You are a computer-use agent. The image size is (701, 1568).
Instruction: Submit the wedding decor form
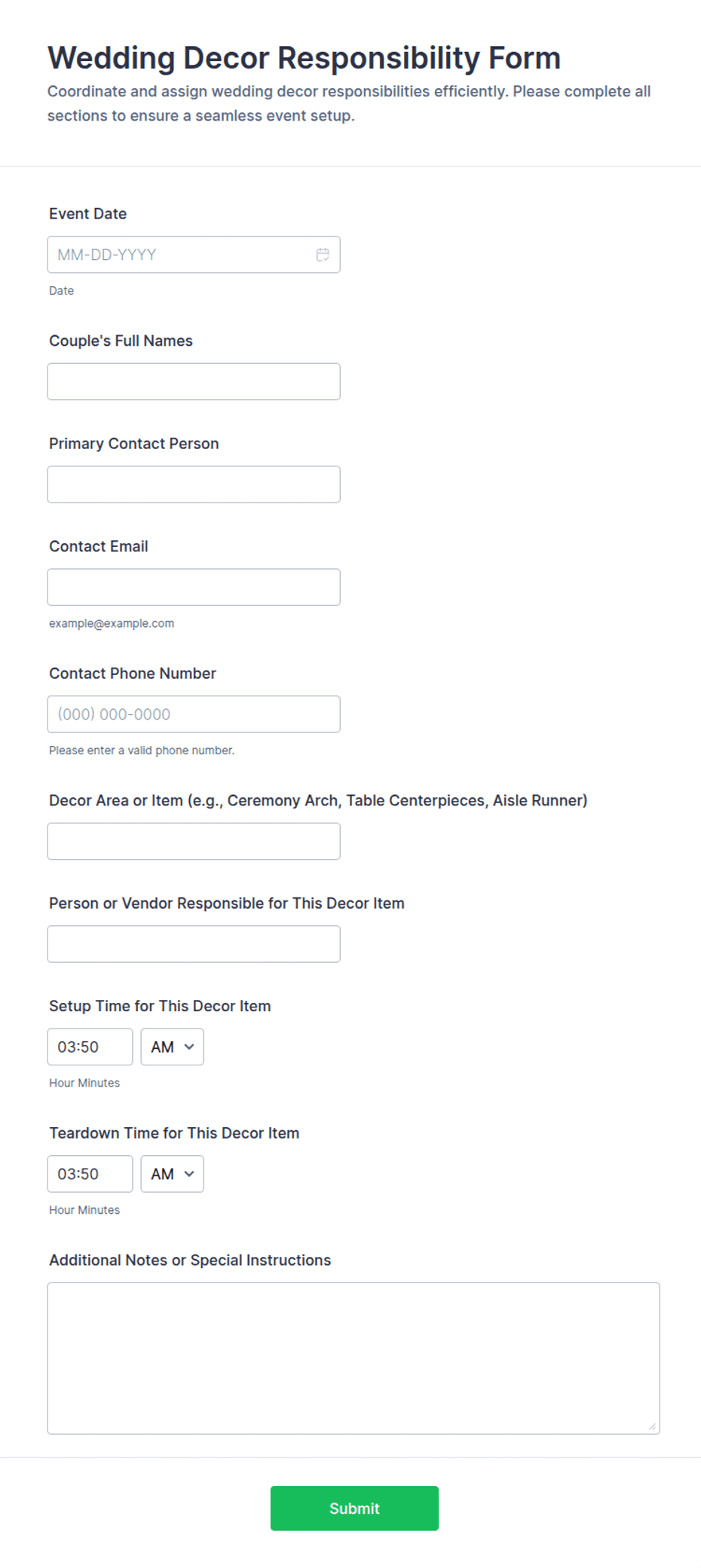click(354, 1508)
